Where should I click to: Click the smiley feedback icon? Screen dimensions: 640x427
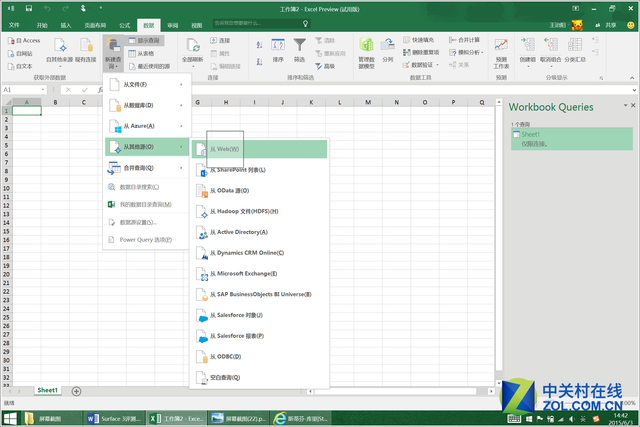(x=631, y=25)
